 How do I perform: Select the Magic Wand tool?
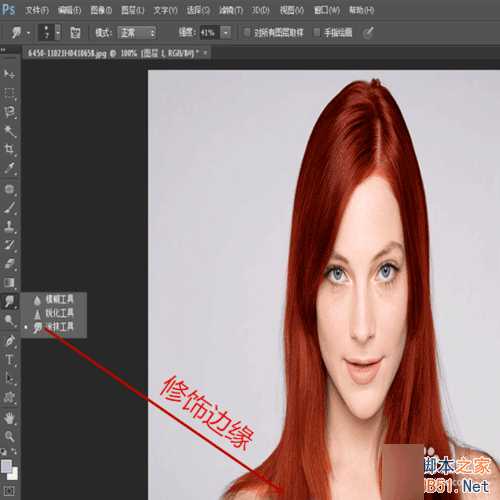pyautogui.click(x=9, y=131)
